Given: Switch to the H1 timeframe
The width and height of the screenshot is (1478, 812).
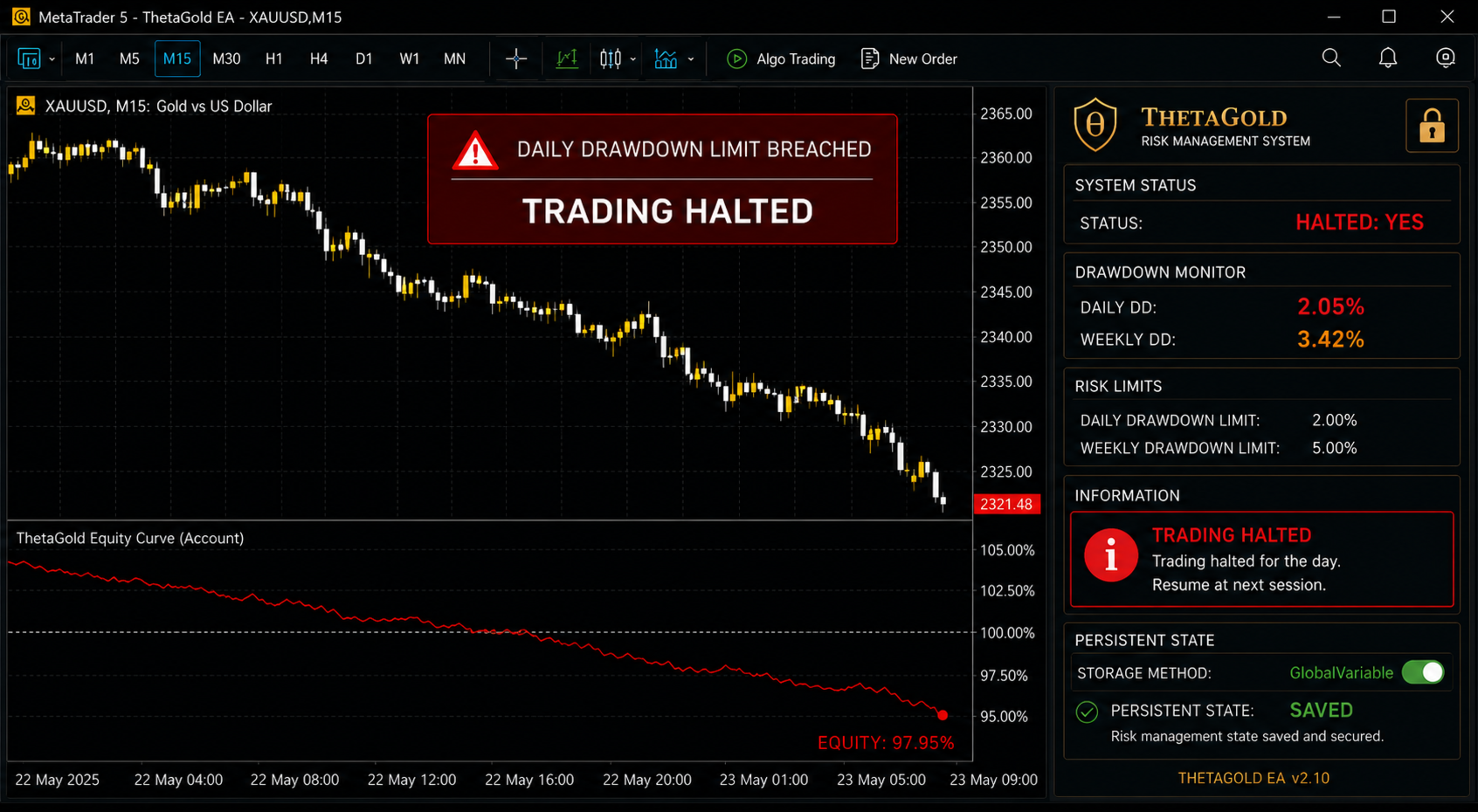Looking at the screenshot, I should tap(273, 59).
